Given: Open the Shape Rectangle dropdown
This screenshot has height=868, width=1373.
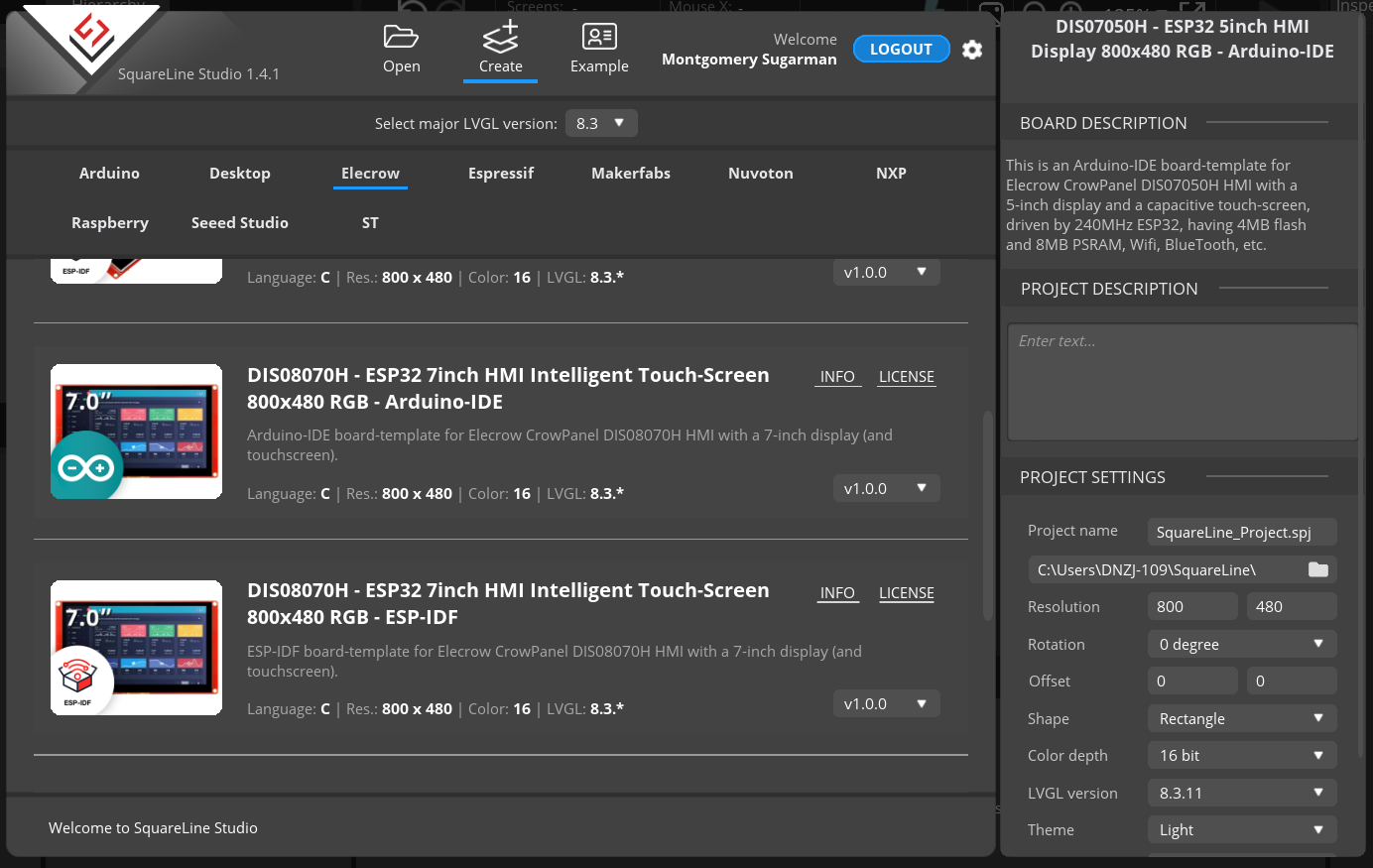Looking at the screenshot, I should [1242, 718].
